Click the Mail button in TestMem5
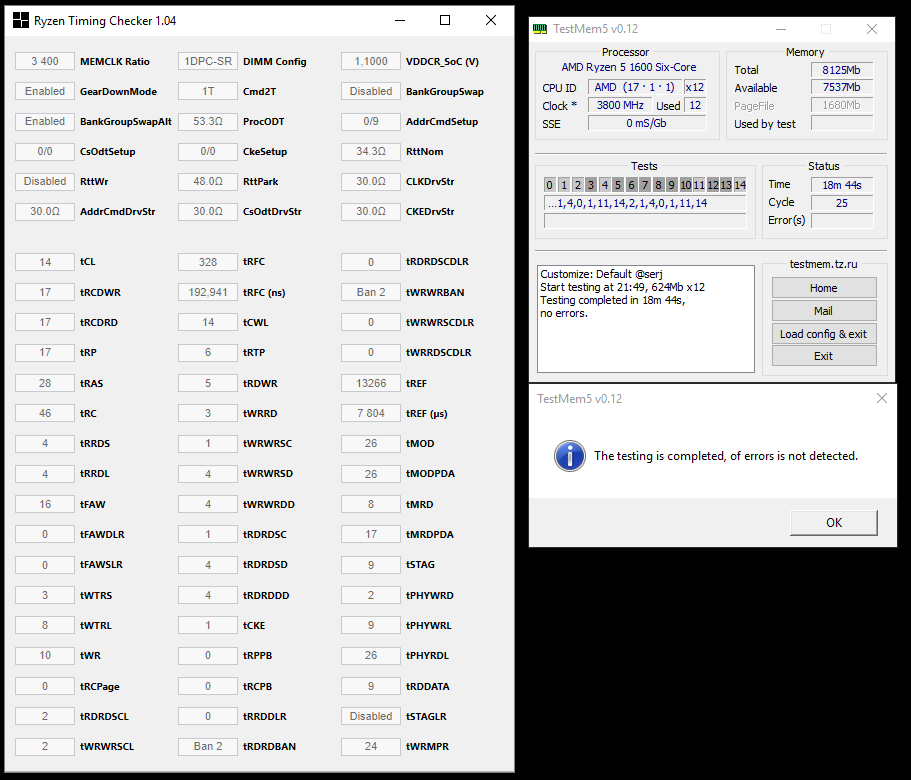This screenshot has width=911, height=780. click(824, 311)
